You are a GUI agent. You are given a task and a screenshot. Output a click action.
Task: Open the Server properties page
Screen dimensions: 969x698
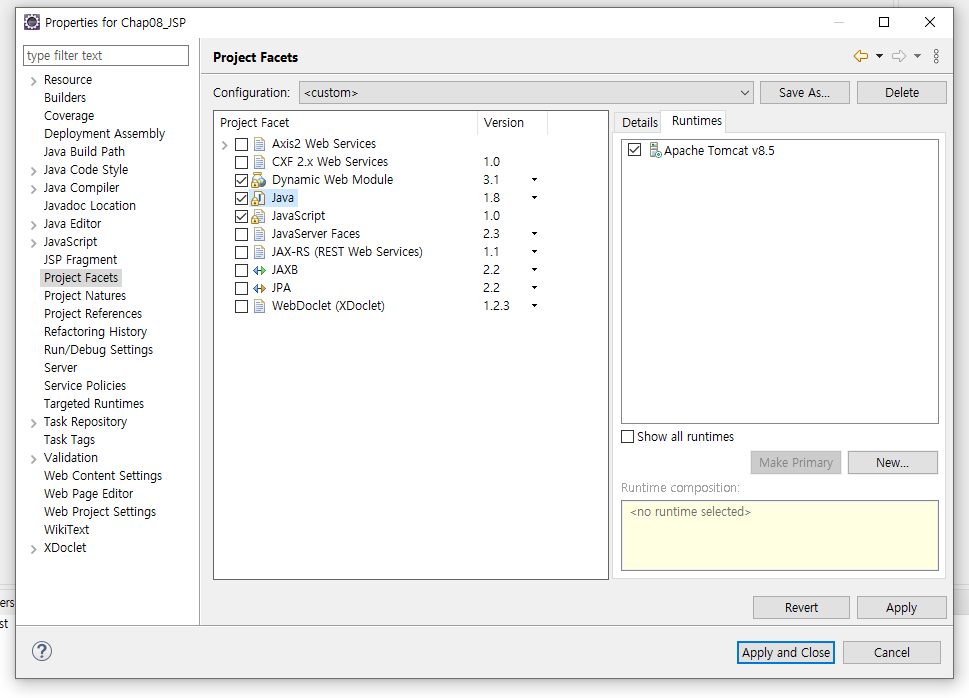pos(61,368)
